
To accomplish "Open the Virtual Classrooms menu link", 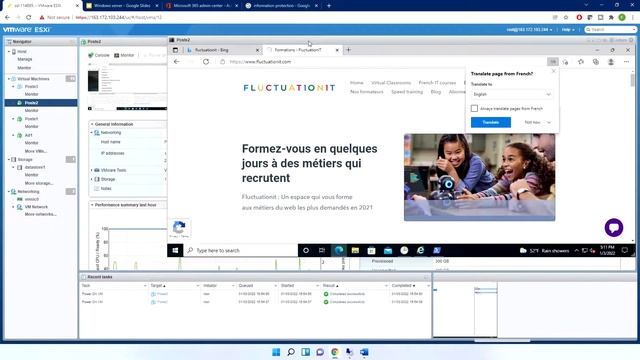I will click(x=391, y=82).
